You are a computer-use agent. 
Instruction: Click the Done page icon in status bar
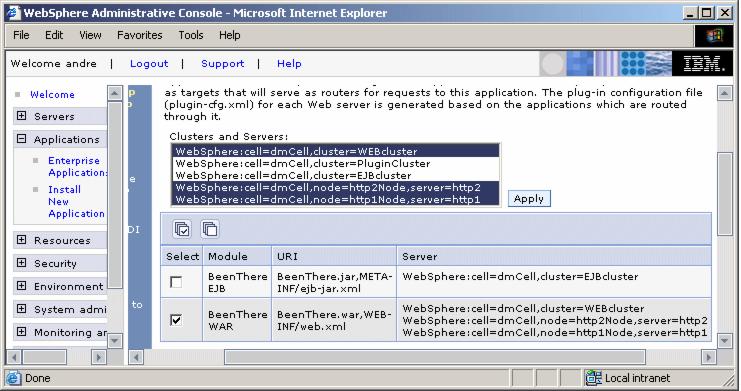(14, 378)
